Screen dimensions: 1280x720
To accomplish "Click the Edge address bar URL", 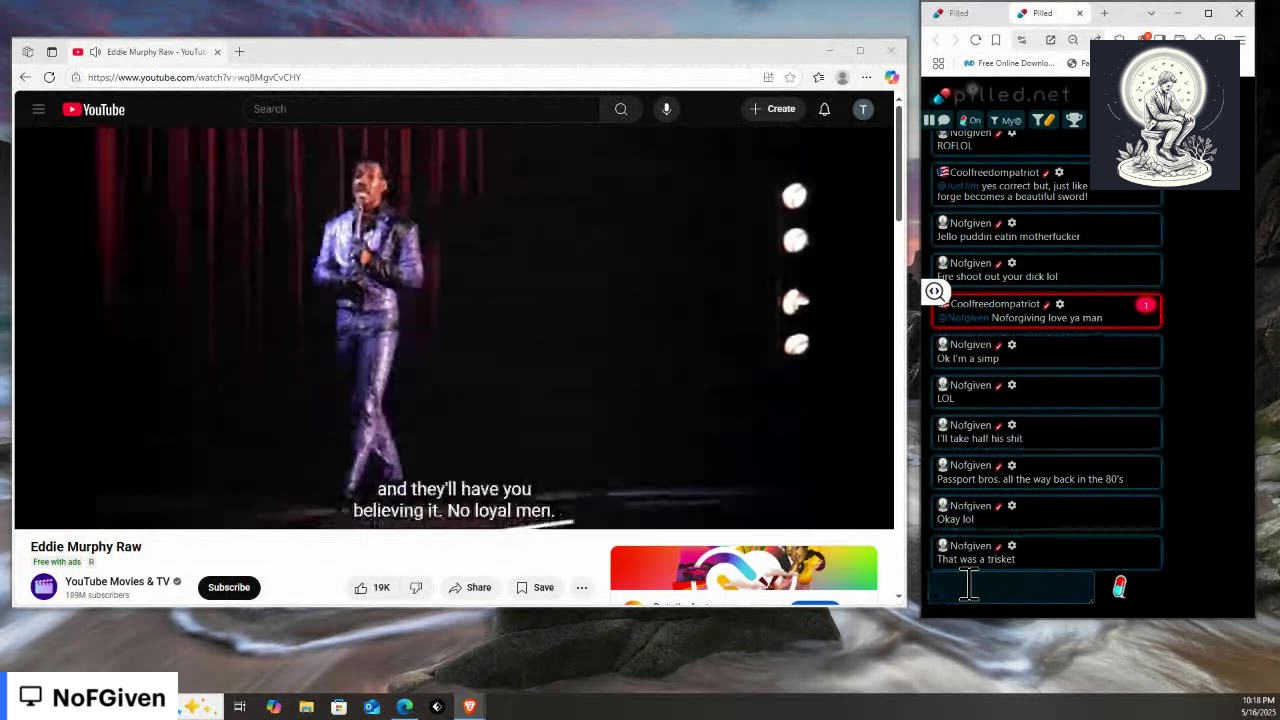I will [194, 77].
